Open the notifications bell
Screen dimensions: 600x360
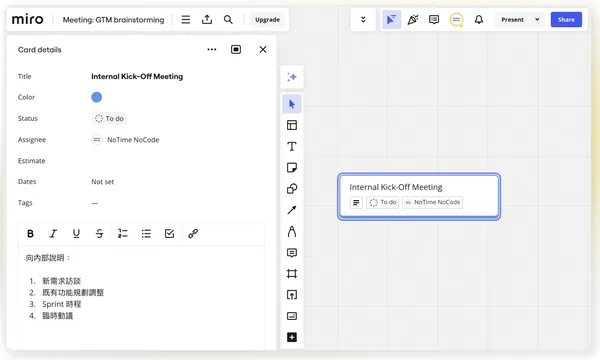coord(479,20)
